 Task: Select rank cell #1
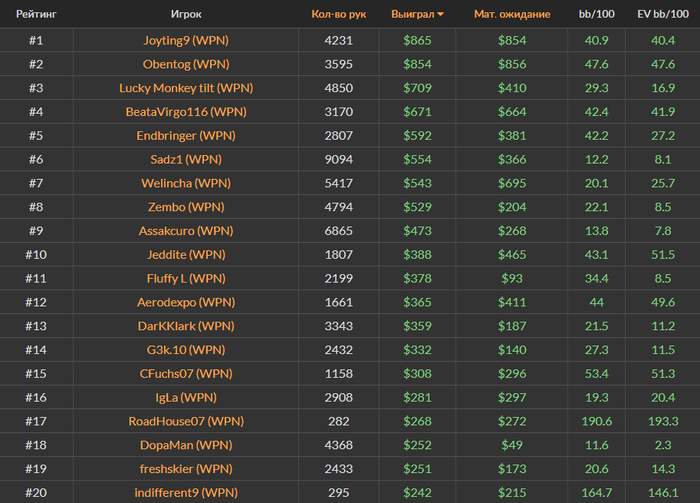tap(36, 41)
